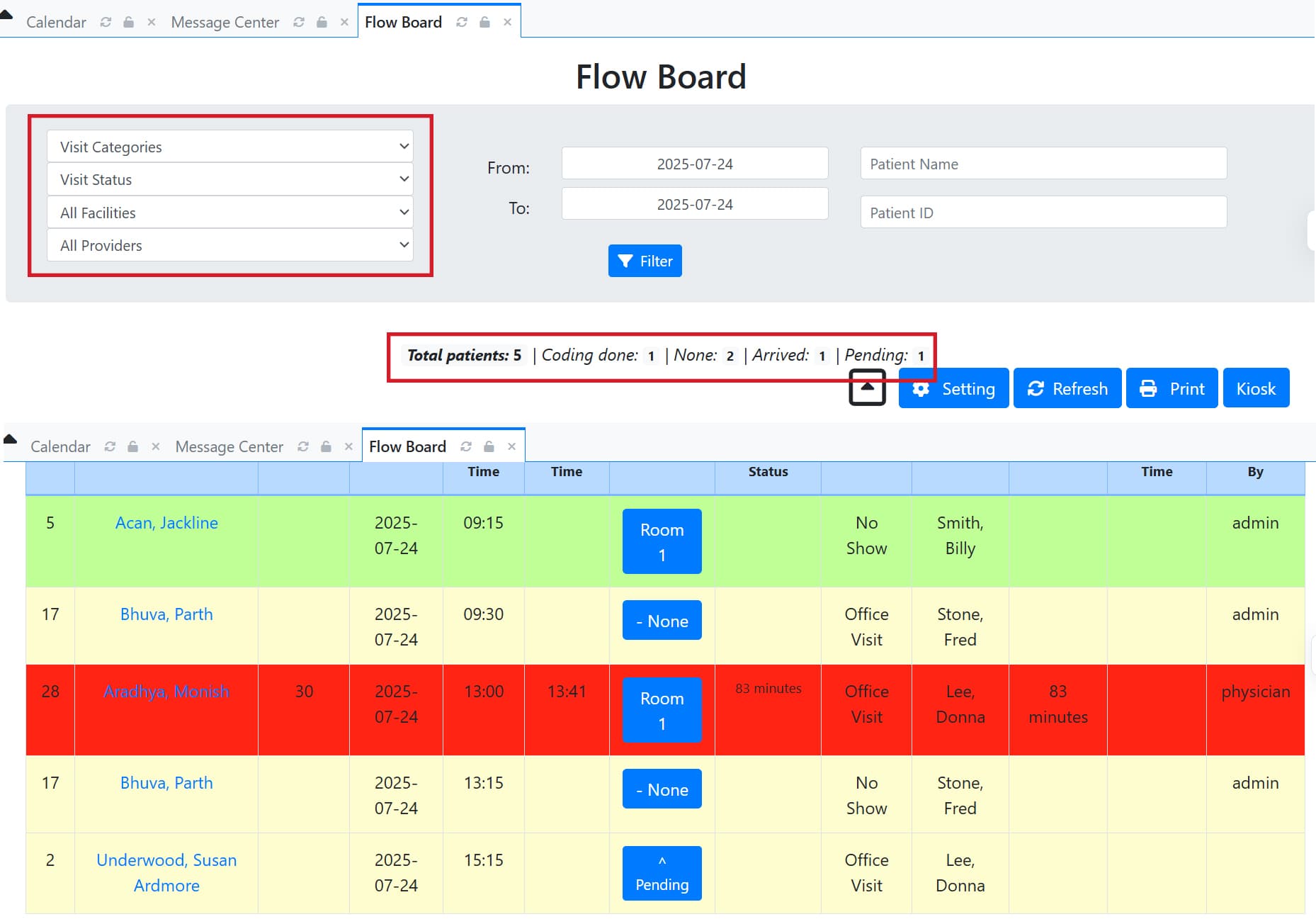The height and width of the screenshot is (924, 1316).
Task: Open the Setting button
Action: (953, 388)
